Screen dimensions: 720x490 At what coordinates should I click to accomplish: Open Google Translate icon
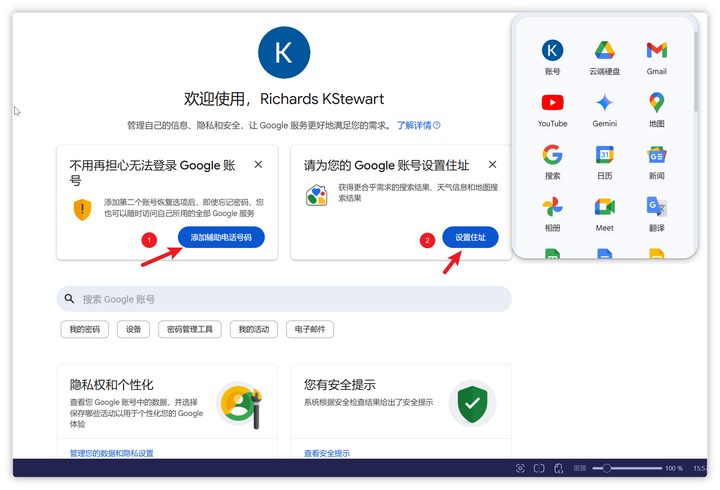pos(656,207)
